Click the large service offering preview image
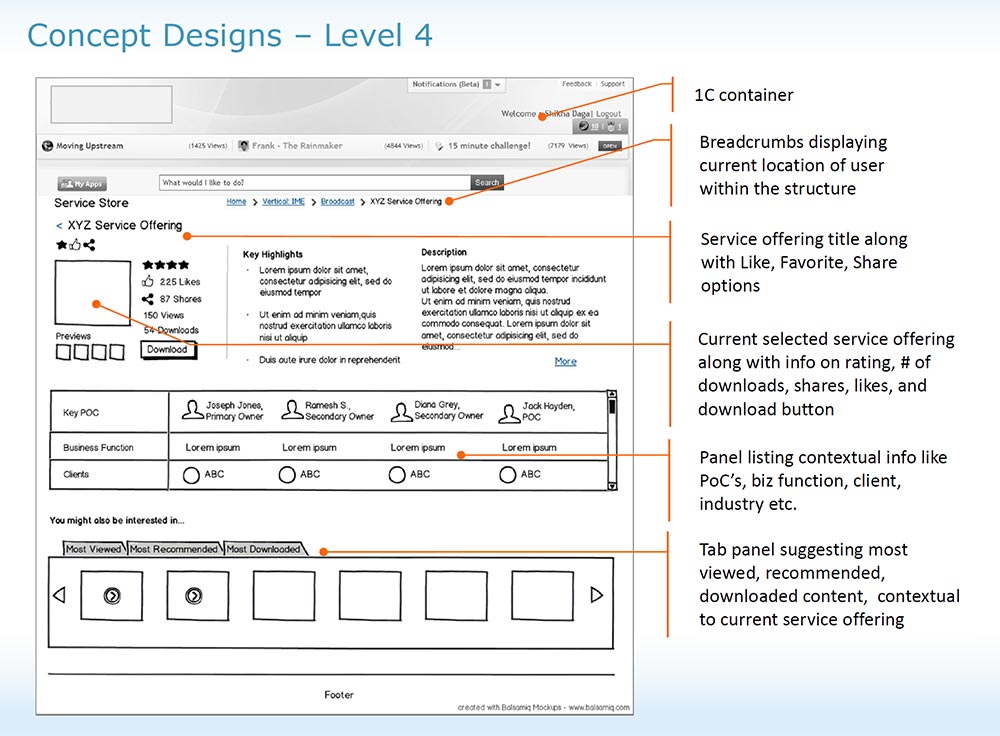Image resolution: width=1000 pixels, height=736 pixels. coord(93,293)
